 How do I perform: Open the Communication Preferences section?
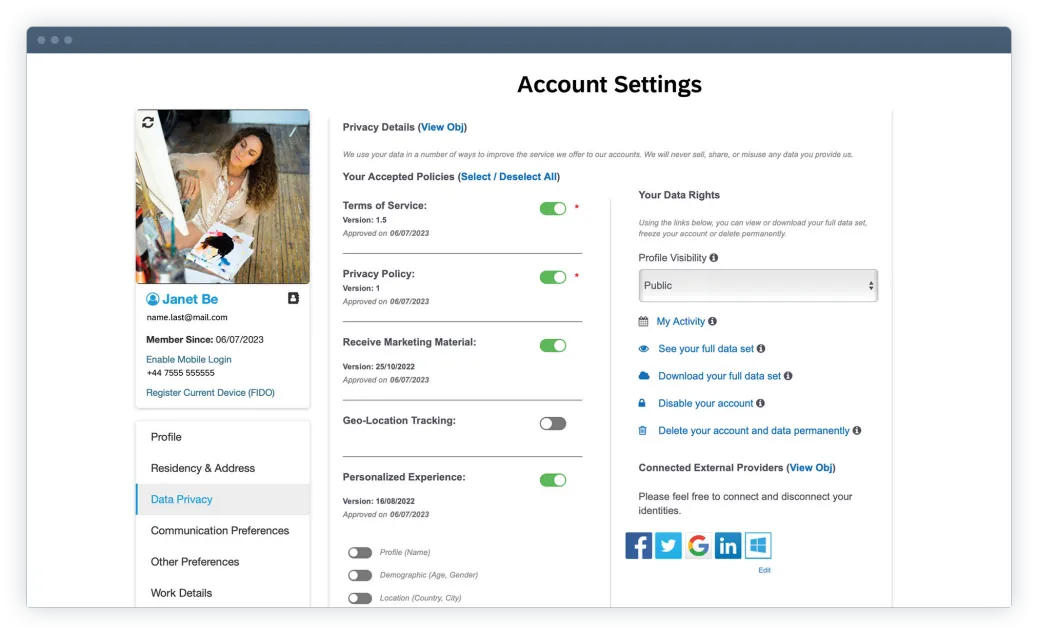220,530
